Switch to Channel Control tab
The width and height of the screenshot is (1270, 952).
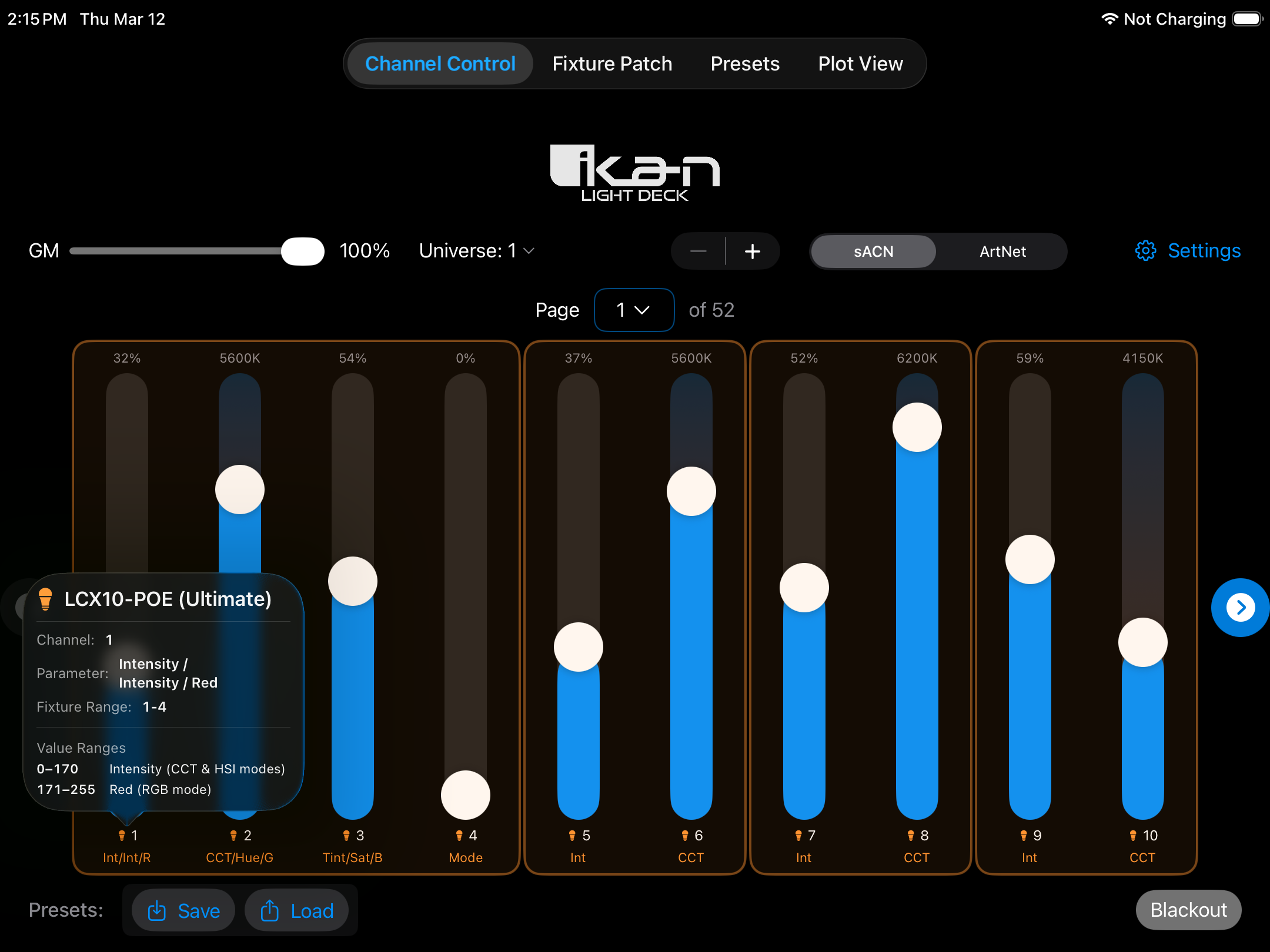coord(440,63)
